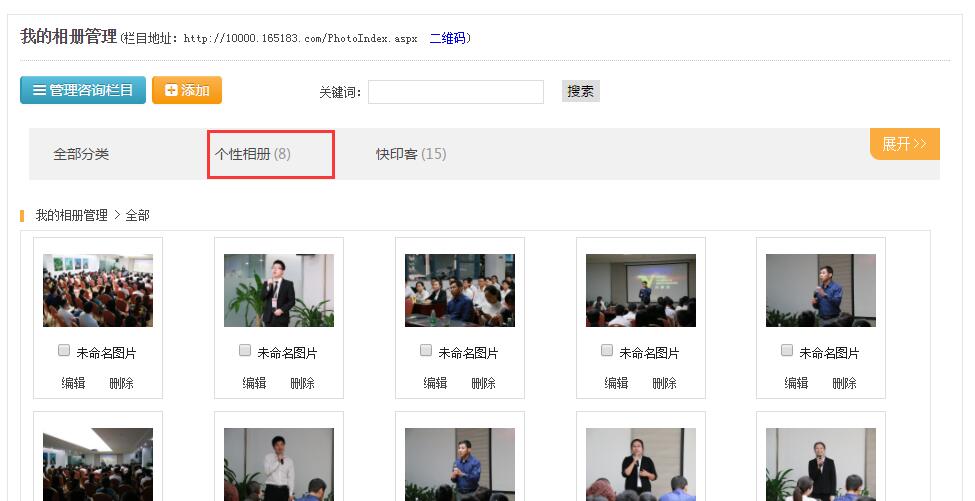Open the projector screen presentation thumbnail

pyautogui.click(x=641, y=290)
